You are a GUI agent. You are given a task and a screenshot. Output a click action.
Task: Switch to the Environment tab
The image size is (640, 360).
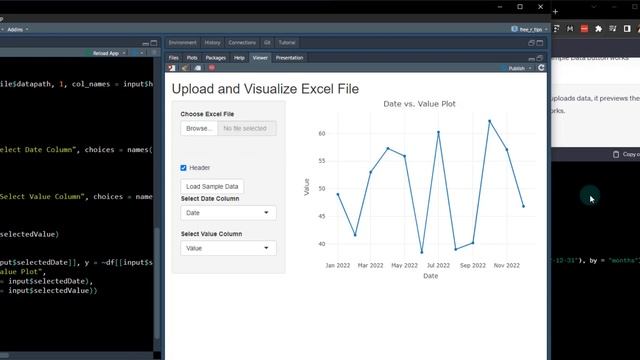(x=182, y=42)
